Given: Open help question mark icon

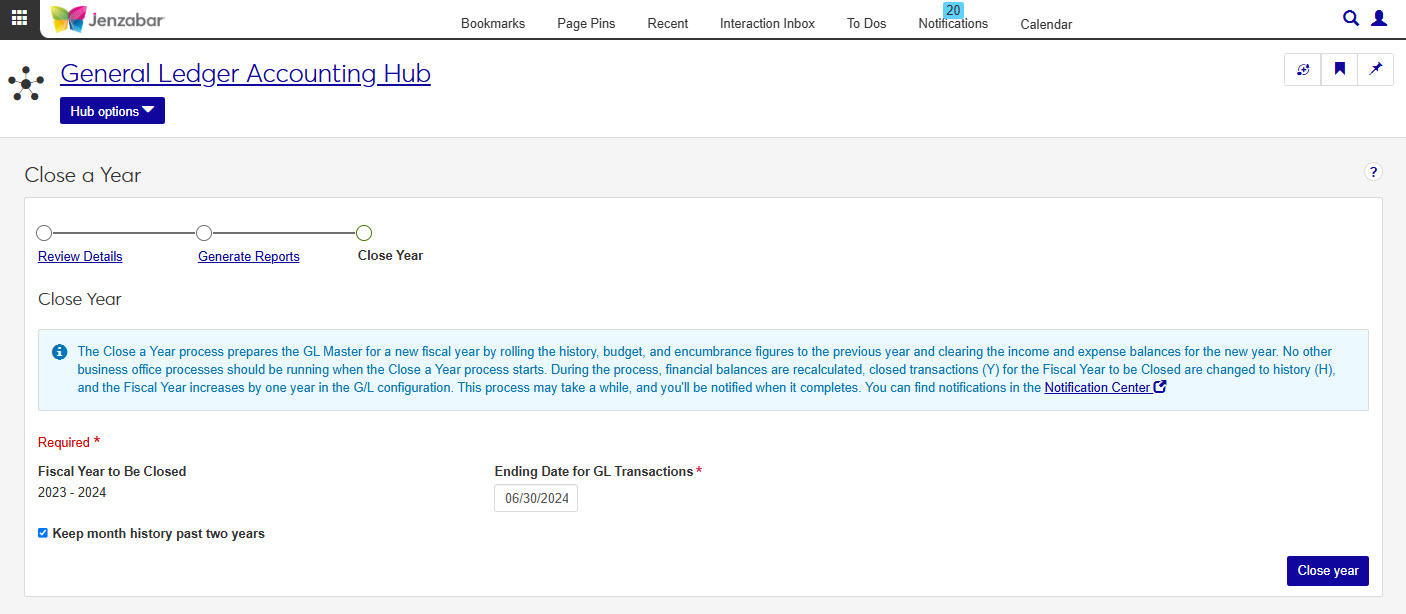Looking at the screenshot, I should pyautogui.click(x=1373, y=172).
